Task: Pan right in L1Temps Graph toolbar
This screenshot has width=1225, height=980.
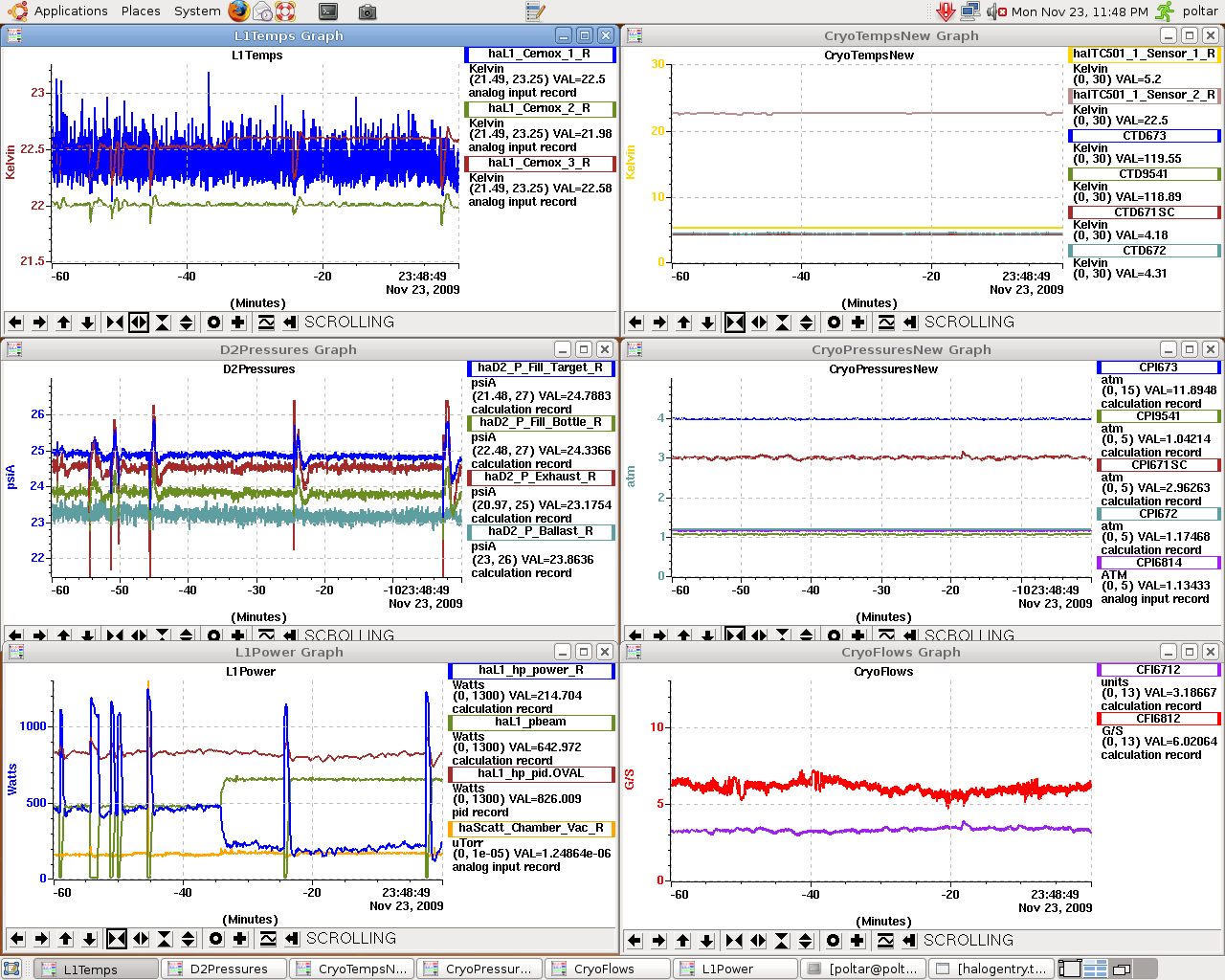Action: (x=39, y=323)
